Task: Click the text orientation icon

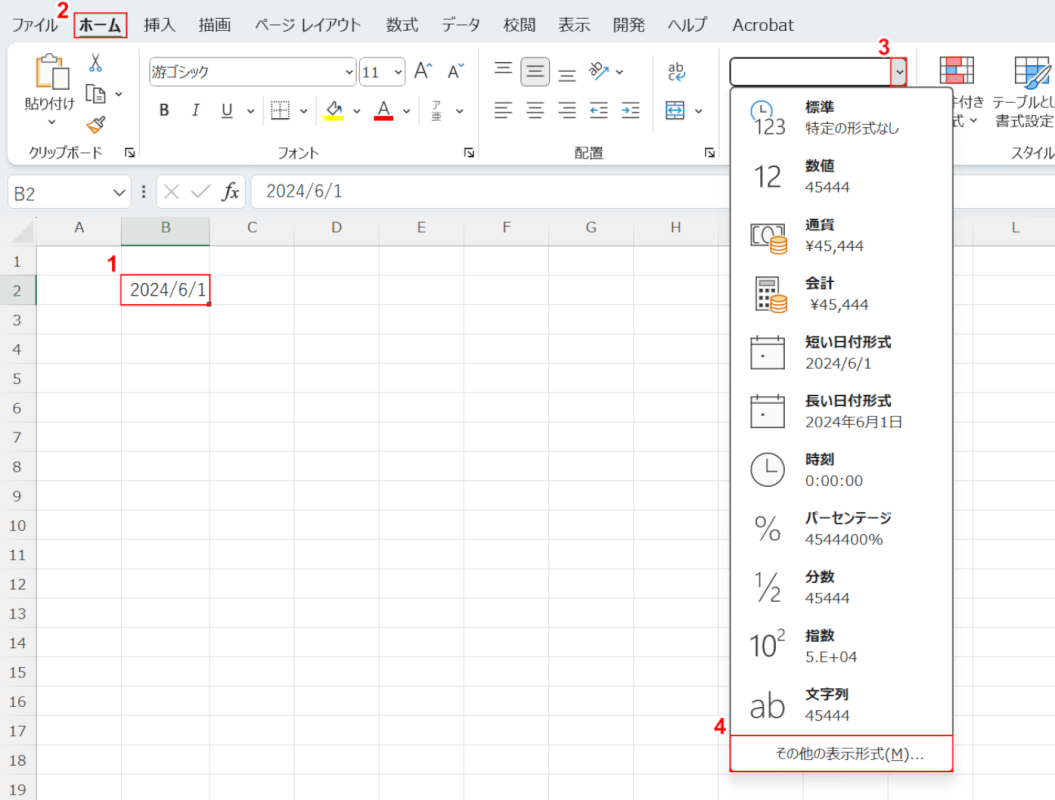Action: (598, 71)
